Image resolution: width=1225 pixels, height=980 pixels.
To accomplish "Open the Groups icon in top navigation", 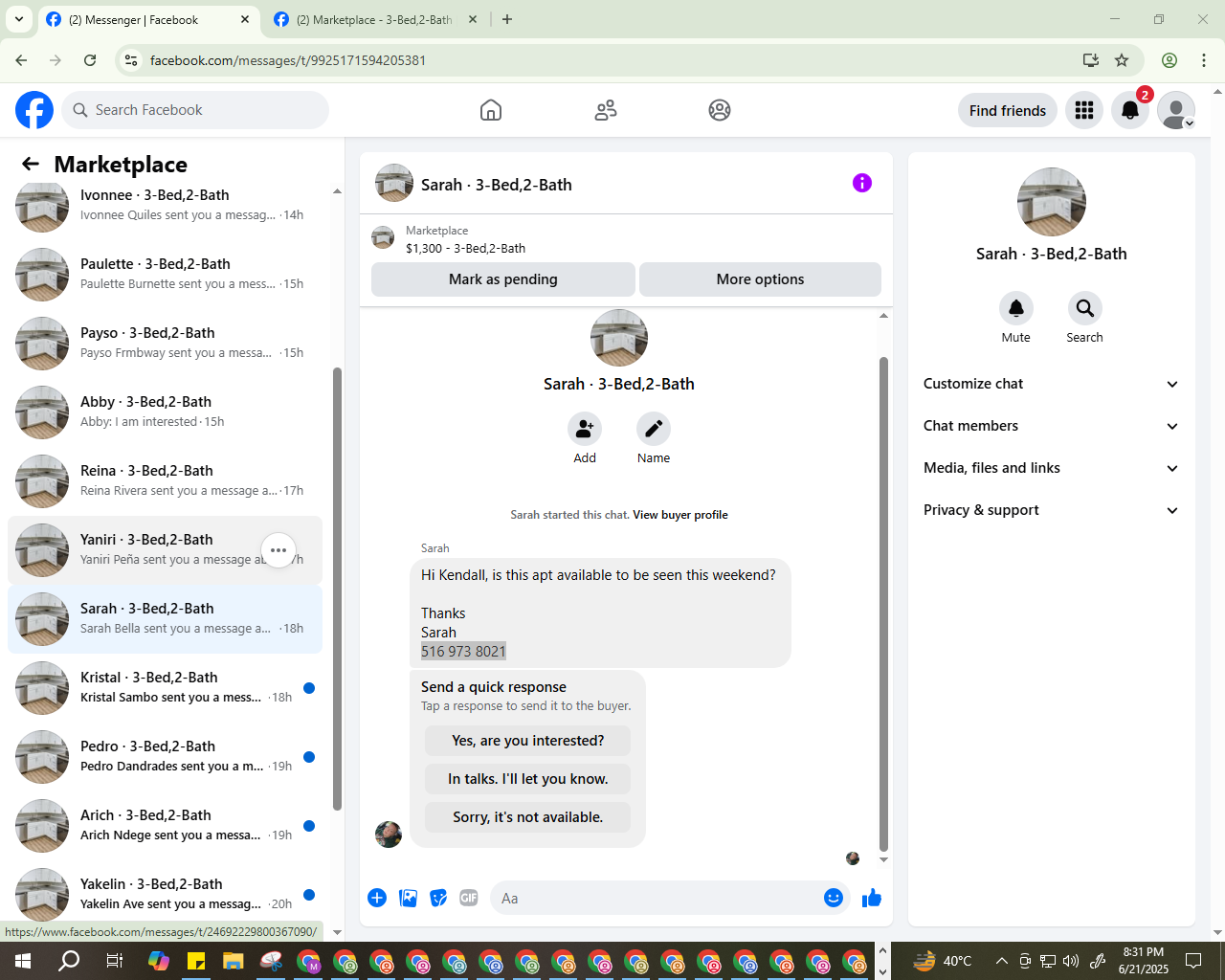I will point(720,110).
